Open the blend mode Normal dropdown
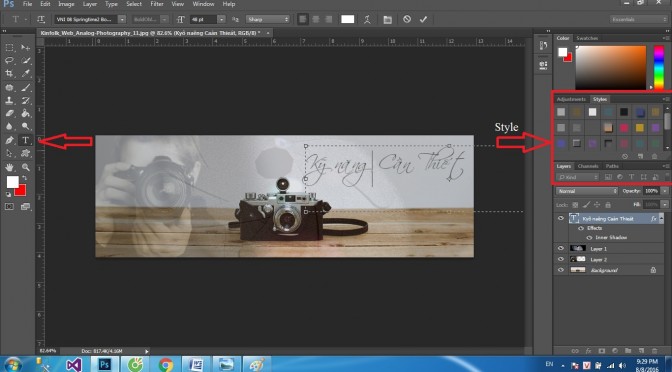Viewport: 672px width, 372px height. [587, 191]
